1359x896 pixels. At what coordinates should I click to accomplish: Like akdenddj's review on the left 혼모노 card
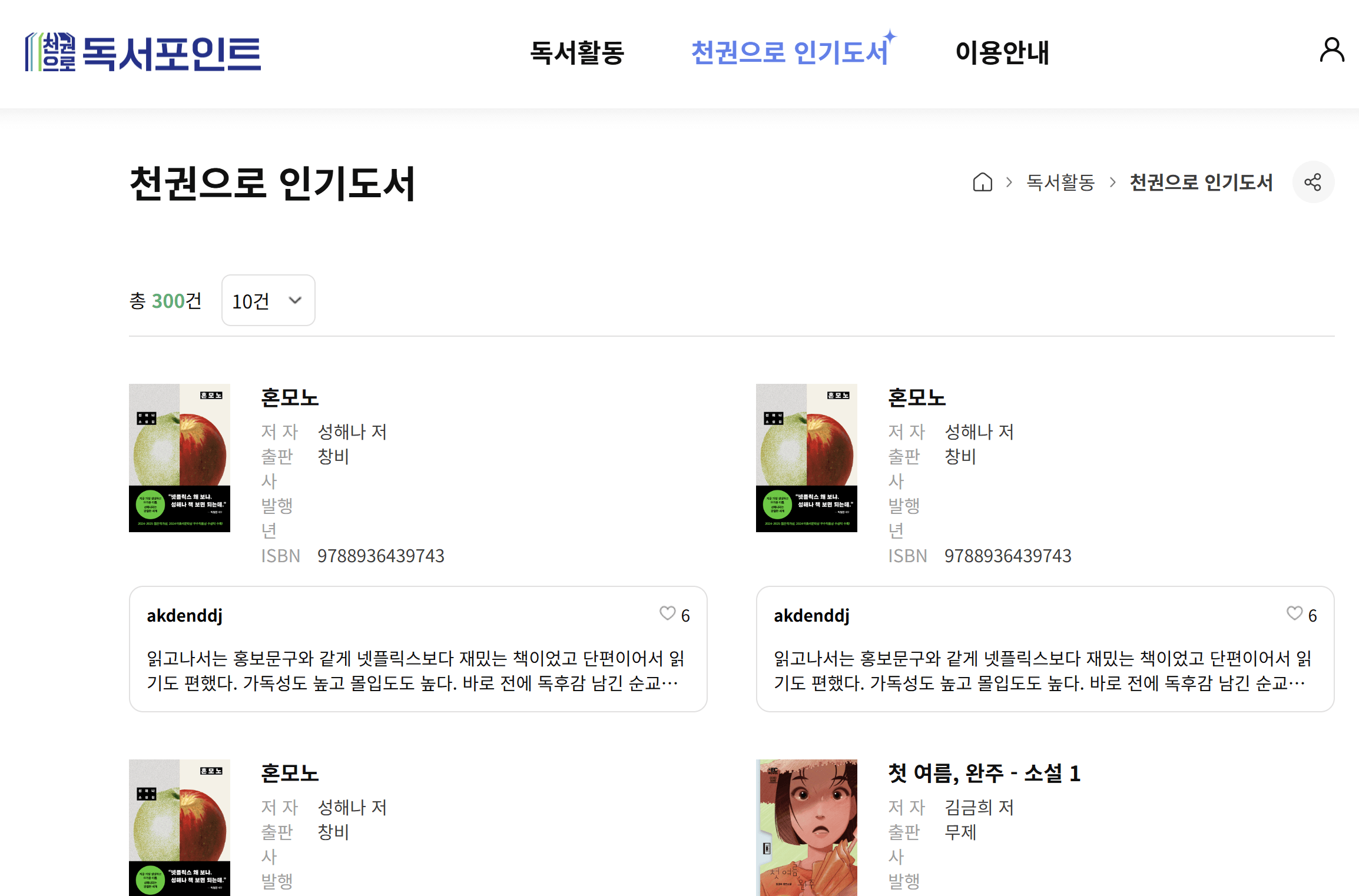[x=667, y=614]
